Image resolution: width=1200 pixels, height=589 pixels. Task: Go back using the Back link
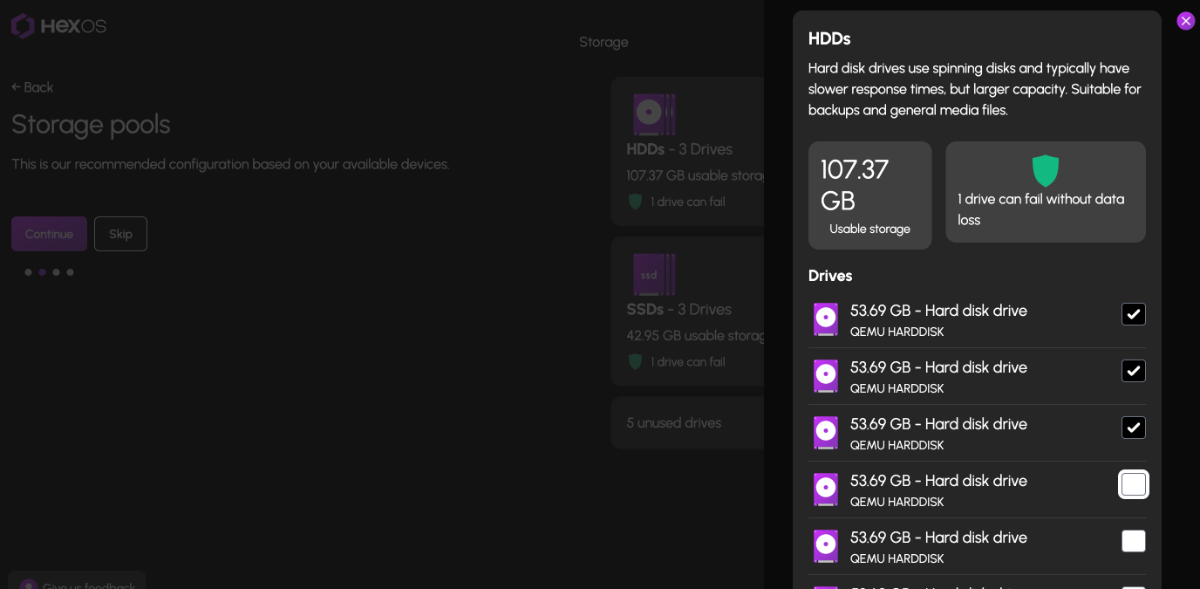(32, 87)
